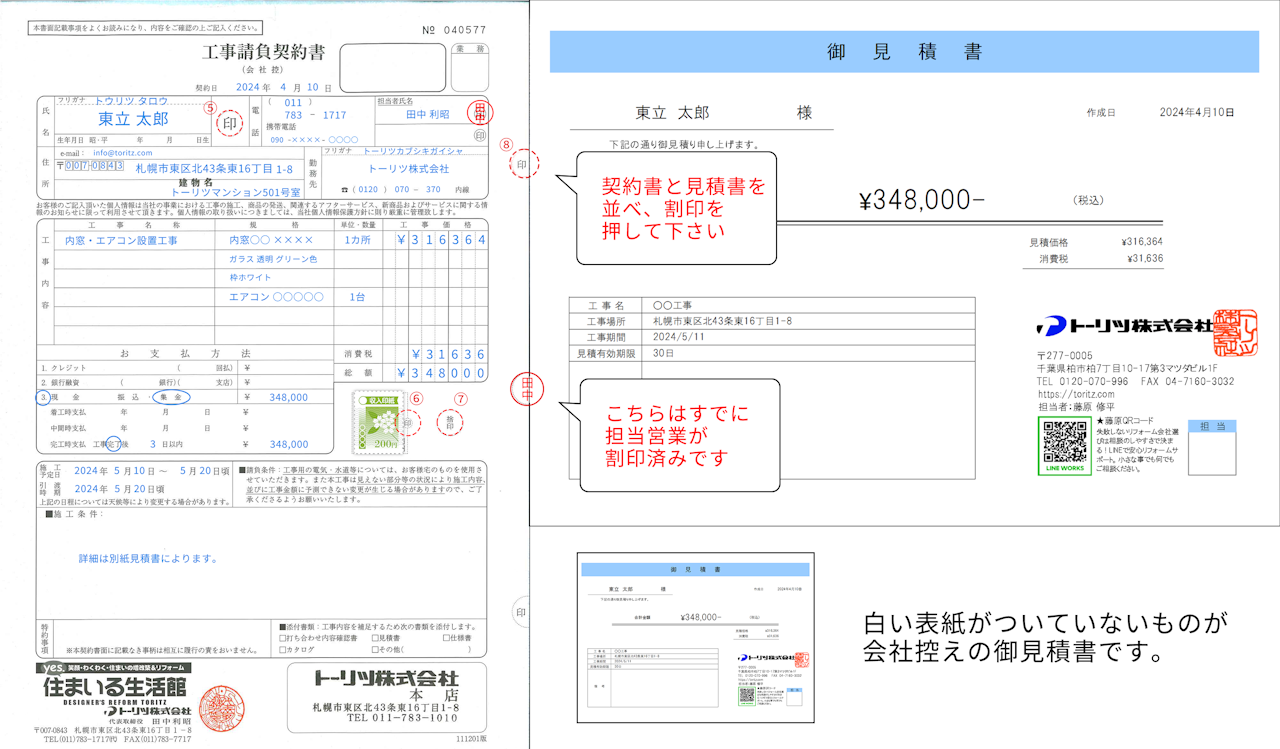Open the info@toritz.com email address
This screenshot has width=1280, height=749.
123,152
